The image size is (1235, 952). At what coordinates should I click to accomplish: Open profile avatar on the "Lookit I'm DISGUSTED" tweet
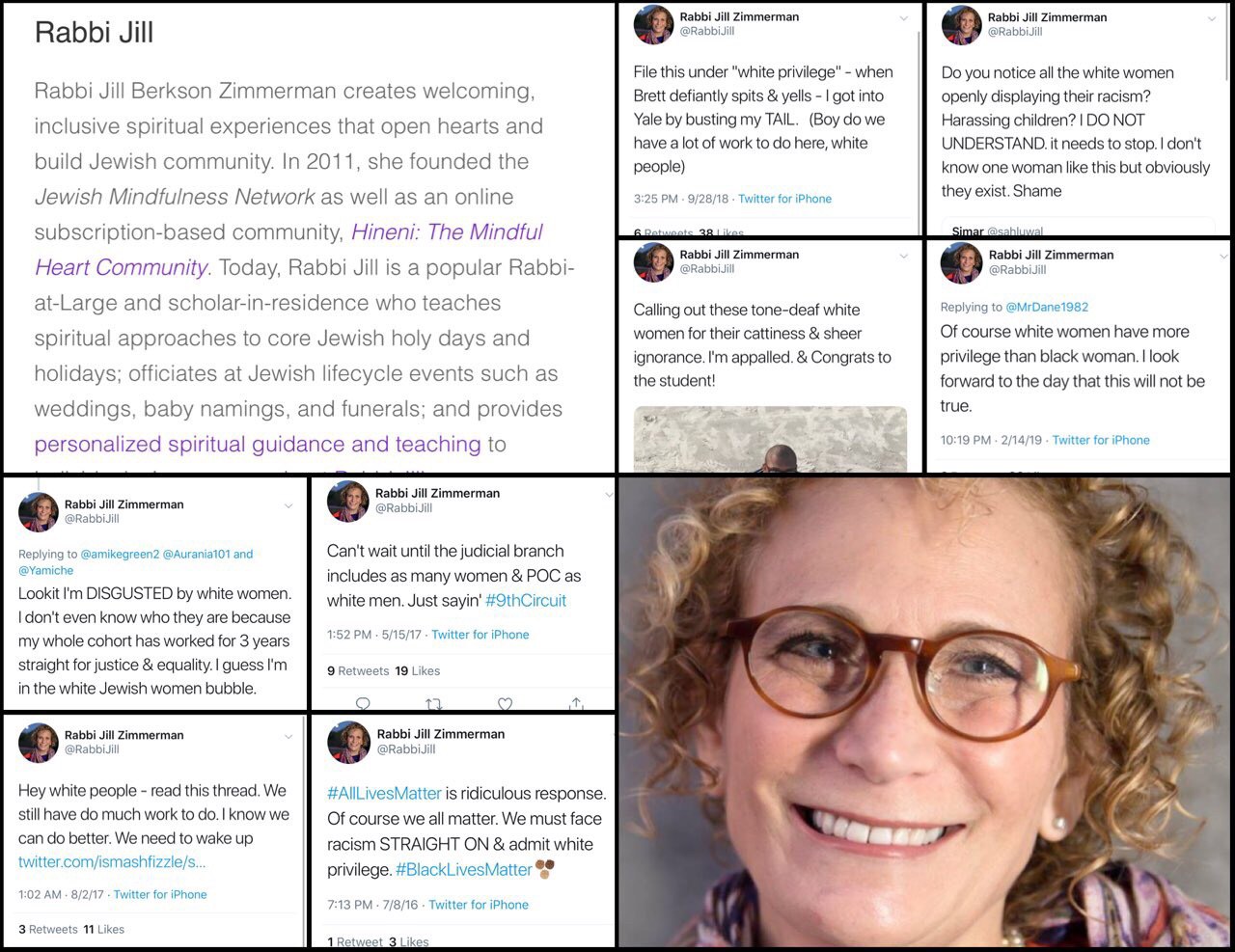point(39,512)
